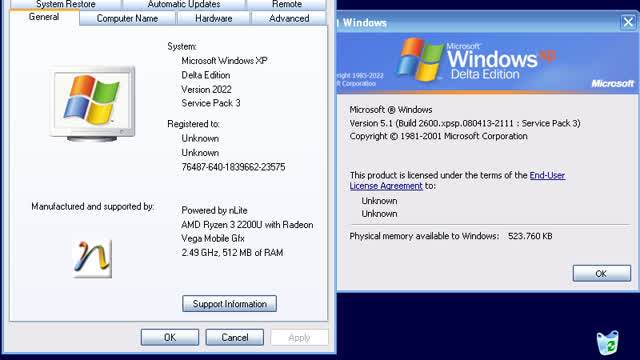
Task: Click 'Copyright © 1981-2001 Microsoft Corporation'
Action: pyautogui.click(x=438, y=136)
